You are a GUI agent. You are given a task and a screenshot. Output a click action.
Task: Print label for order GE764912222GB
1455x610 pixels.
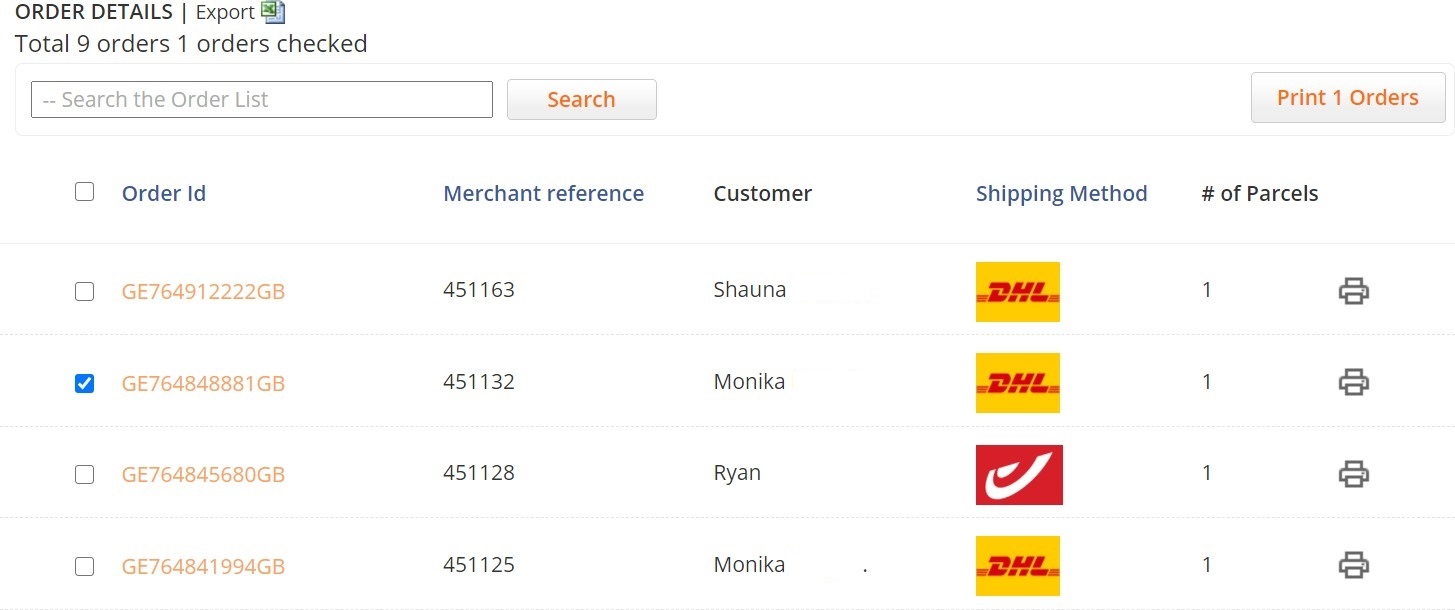1353,291
